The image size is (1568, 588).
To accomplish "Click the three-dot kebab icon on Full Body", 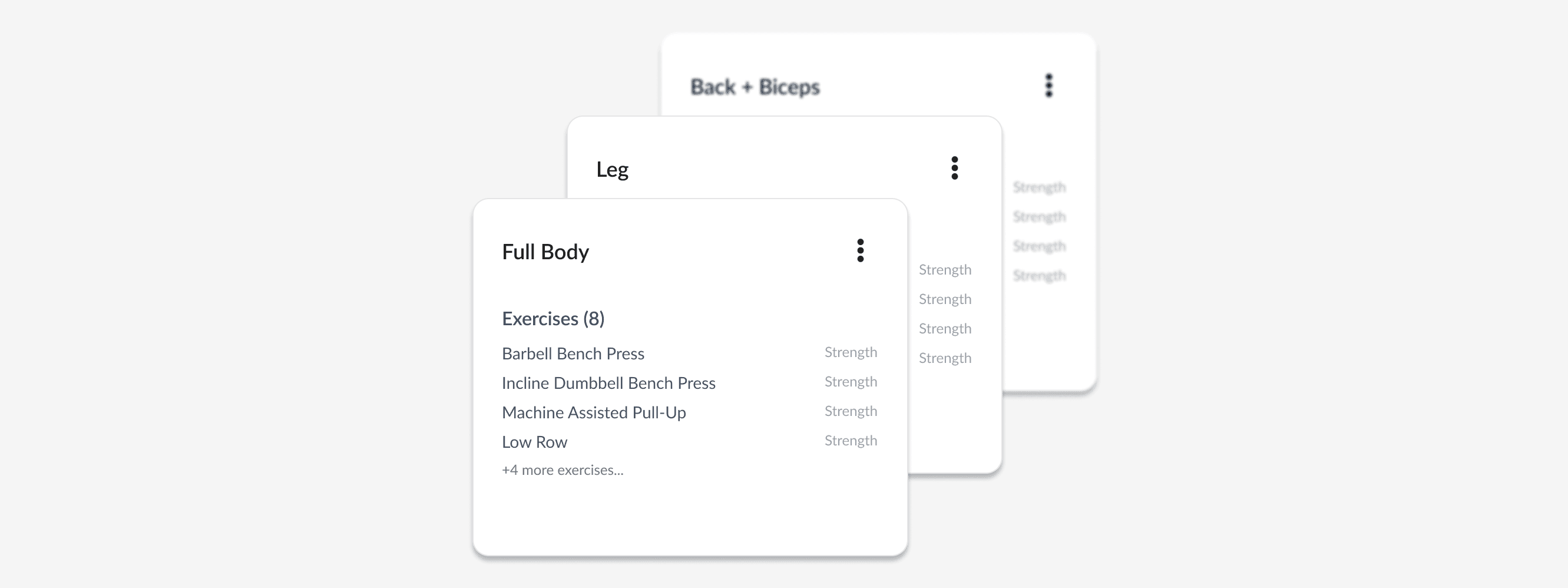I will 860,251.
